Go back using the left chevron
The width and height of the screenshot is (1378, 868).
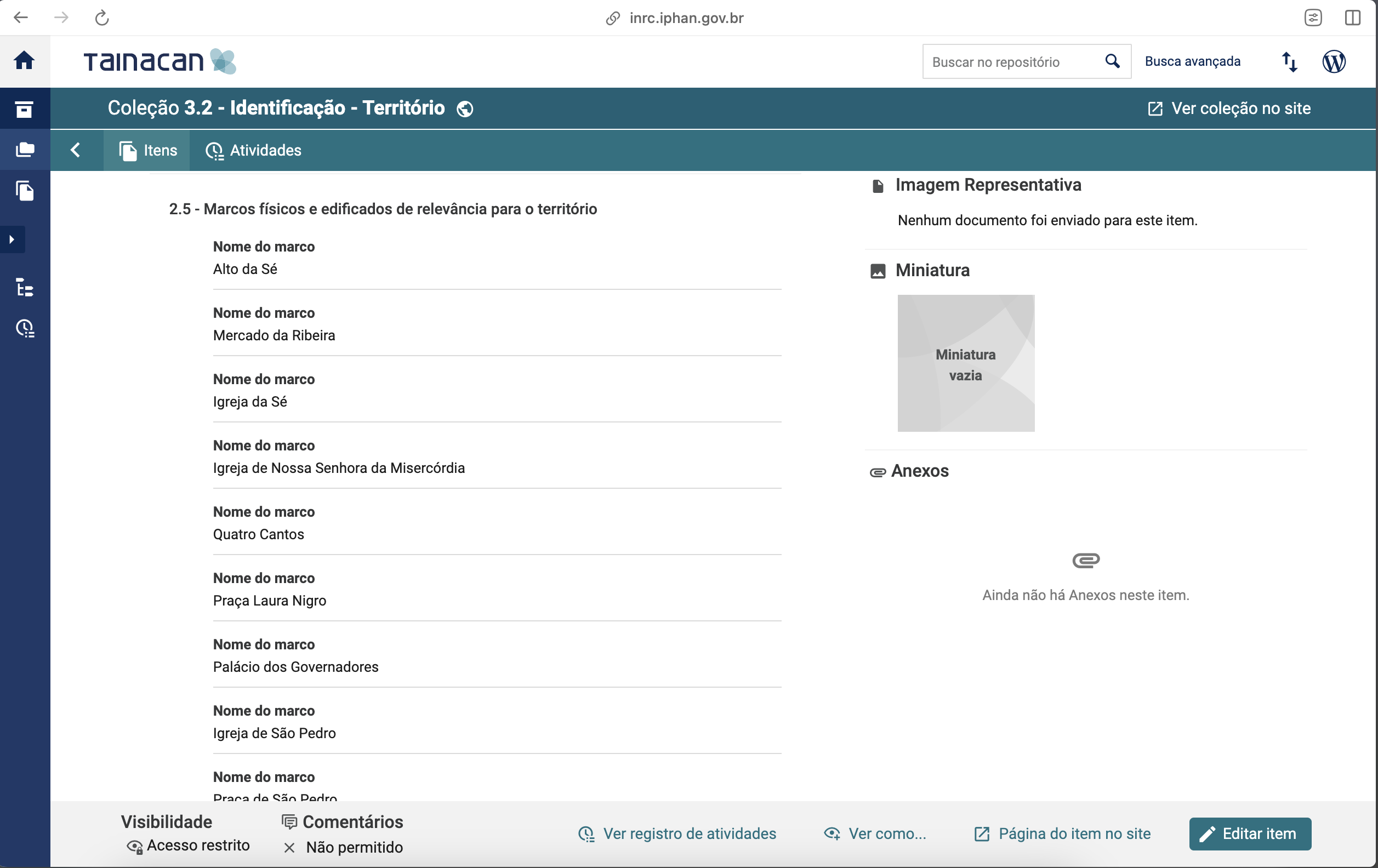[x=76, y=150]
